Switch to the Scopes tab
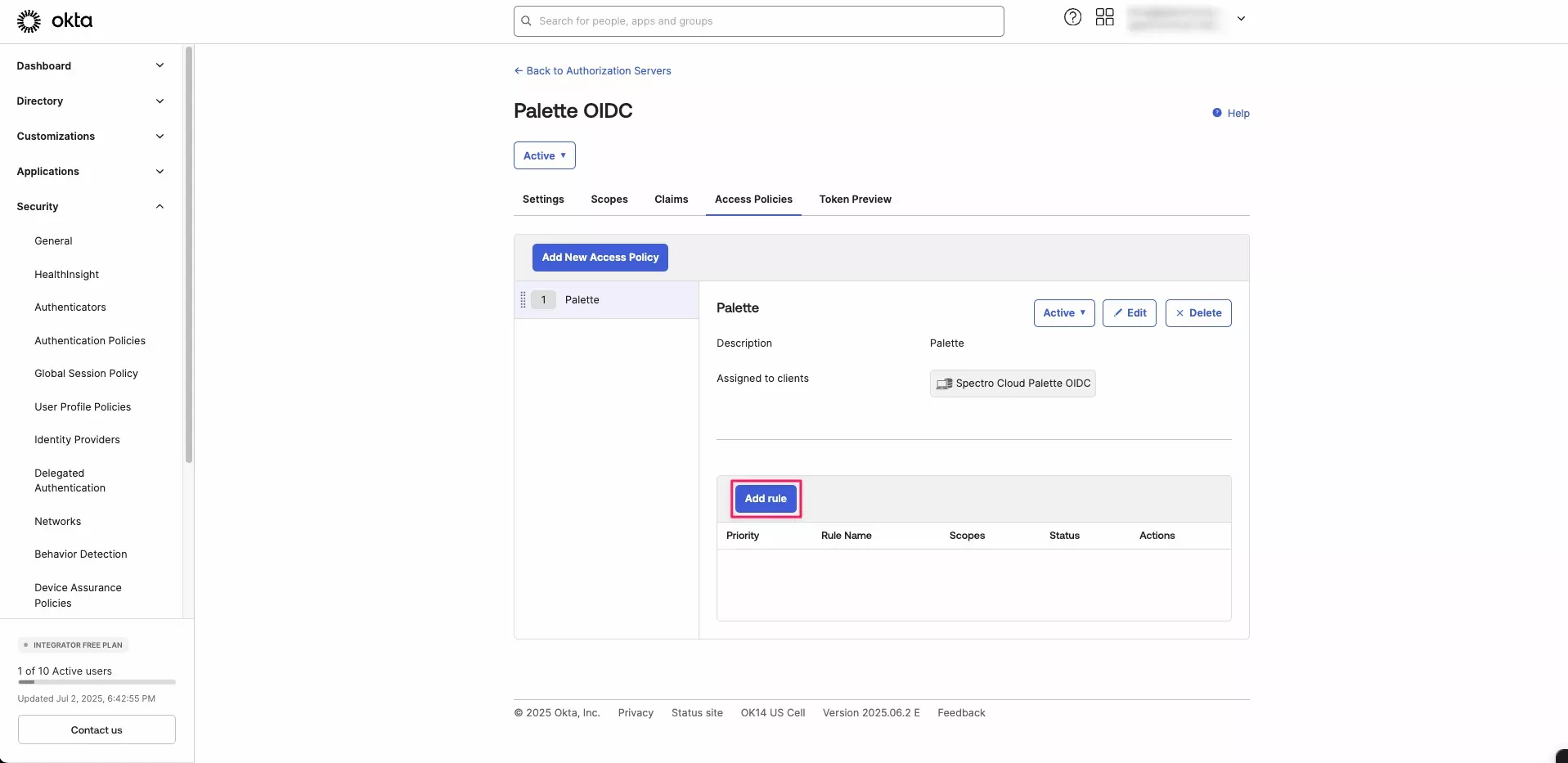The width and height of the screenshot is (1568, 763). [x=609, y=200]
